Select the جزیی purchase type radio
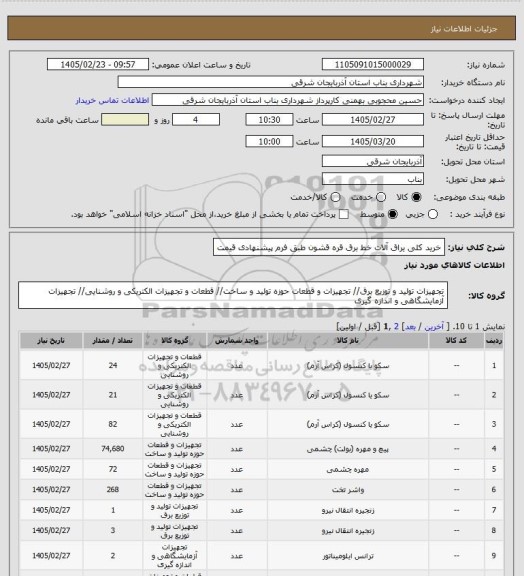 point(433,214)
